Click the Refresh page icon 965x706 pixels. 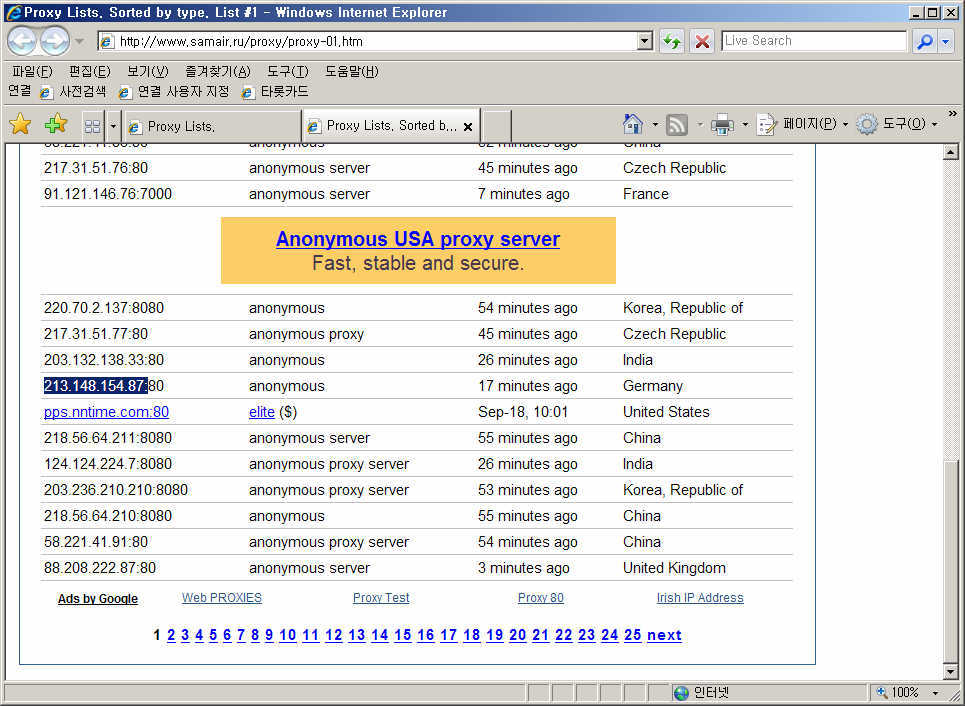[x=671, y=41]
